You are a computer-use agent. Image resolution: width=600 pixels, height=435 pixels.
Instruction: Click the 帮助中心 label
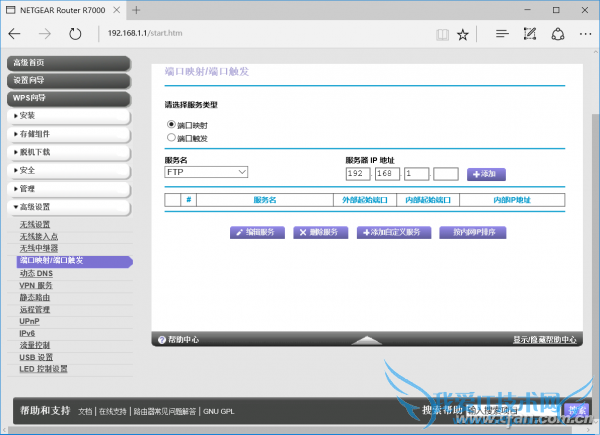pos(184,340)
